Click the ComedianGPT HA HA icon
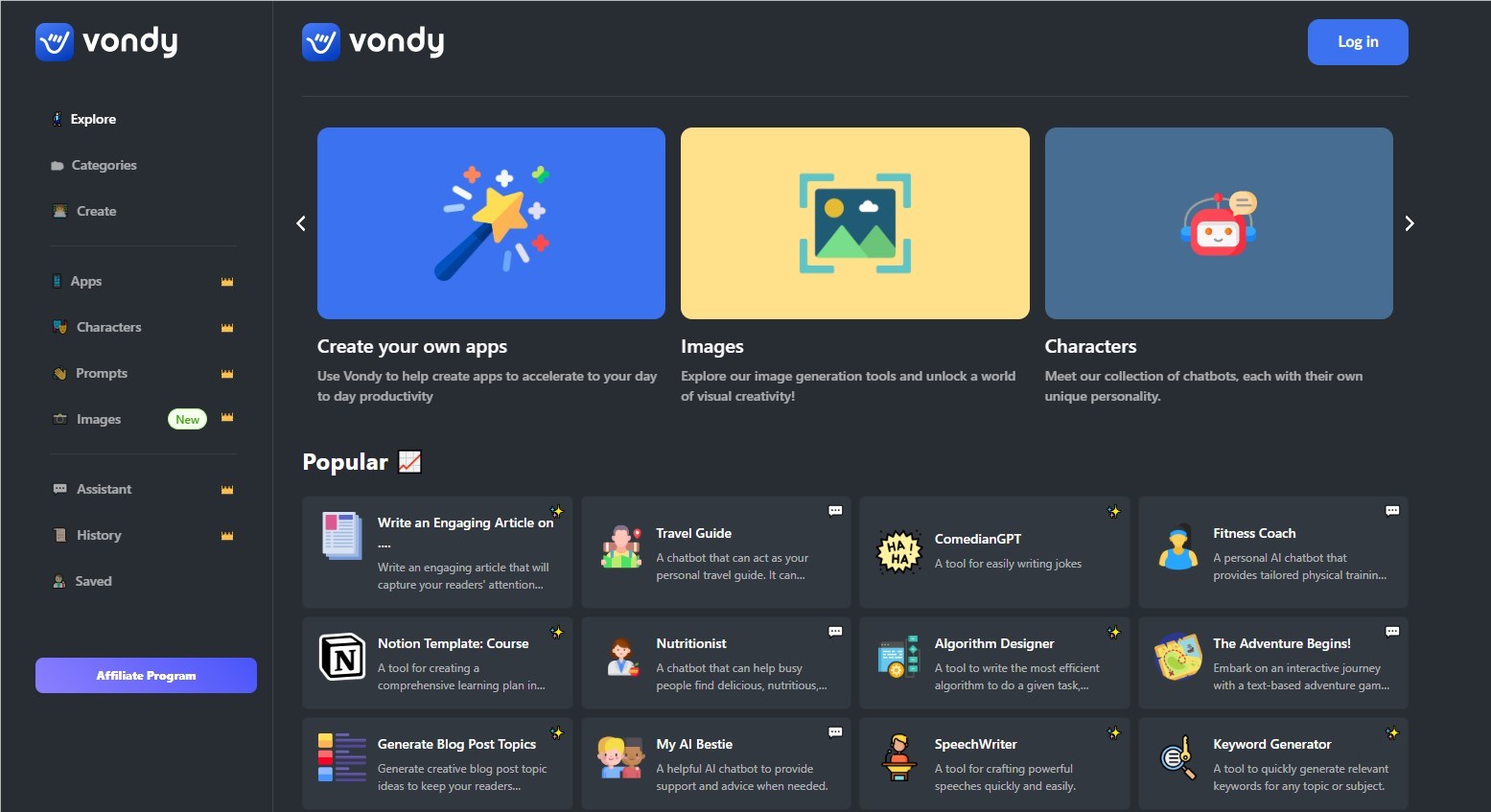 tap(898, 552)
